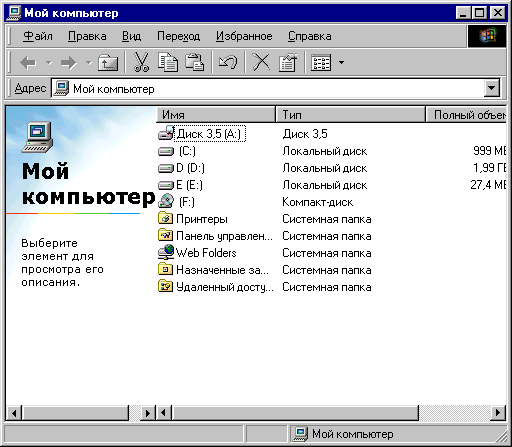Sort by the Имя column header
512x447 pixels.
216,115
